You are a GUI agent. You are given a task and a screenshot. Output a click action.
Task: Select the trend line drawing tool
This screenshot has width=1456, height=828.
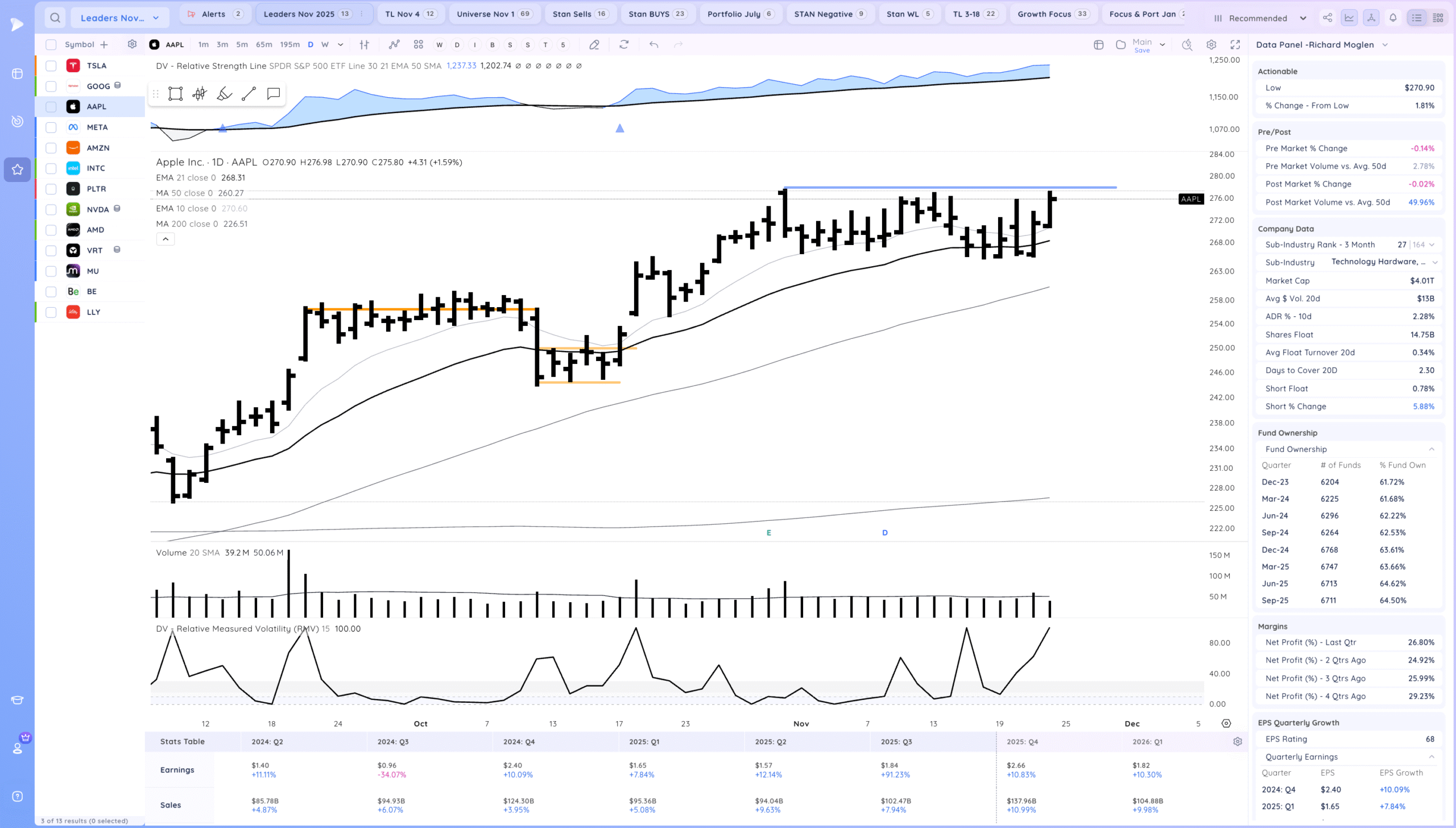249,94
